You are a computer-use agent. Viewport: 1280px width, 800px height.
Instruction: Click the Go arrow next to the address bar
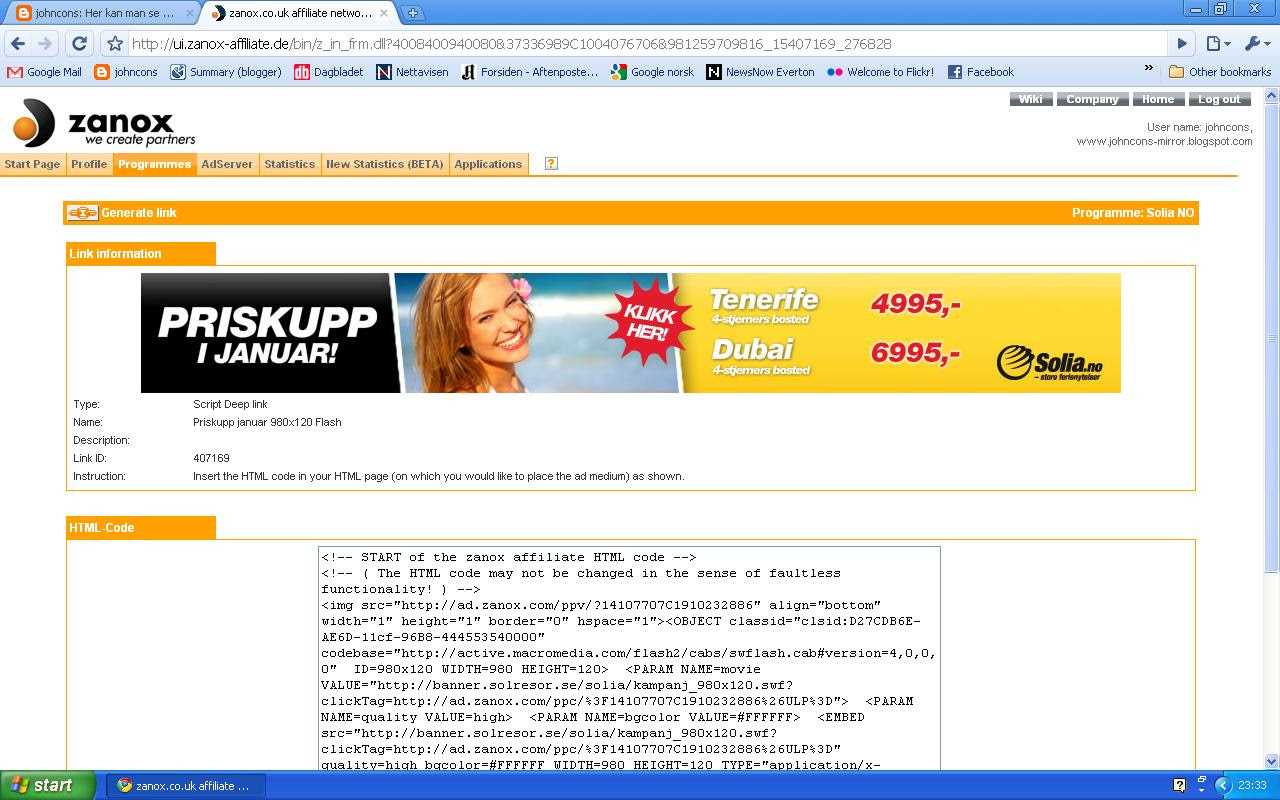tap(1182, 44)
